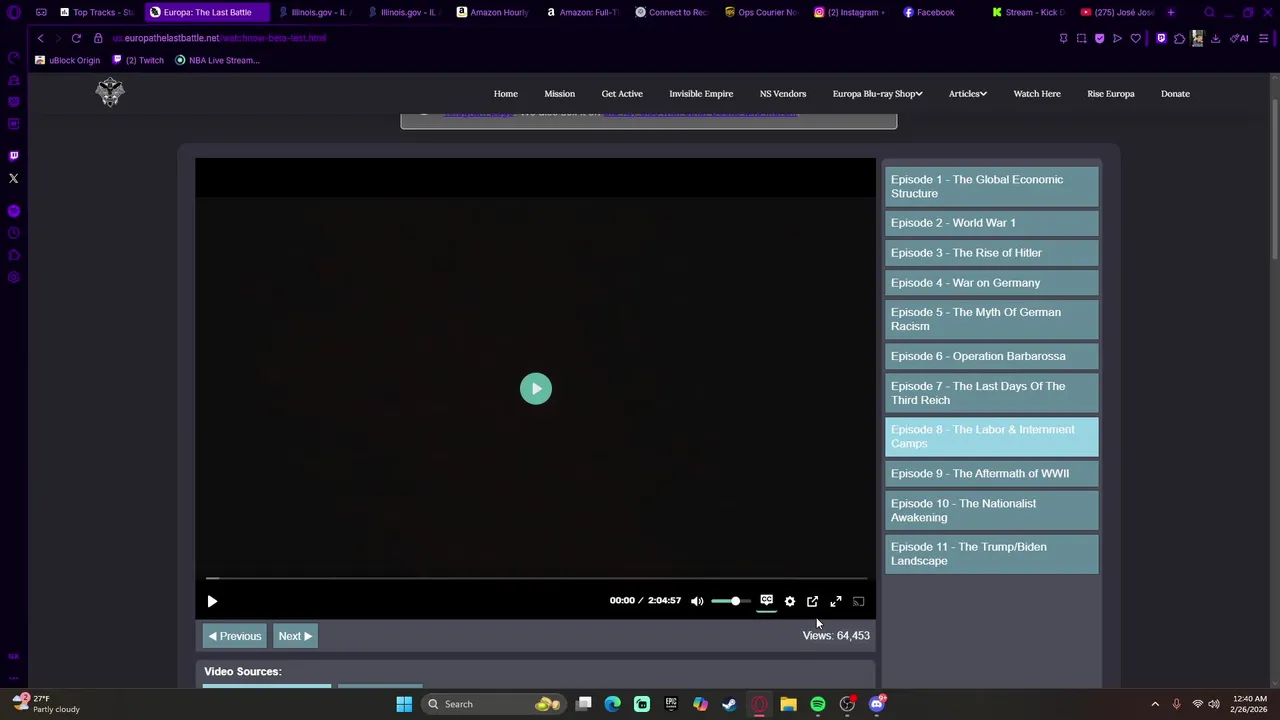Switch to the Amazon Hourly browser tab

(x=493, y=12)
